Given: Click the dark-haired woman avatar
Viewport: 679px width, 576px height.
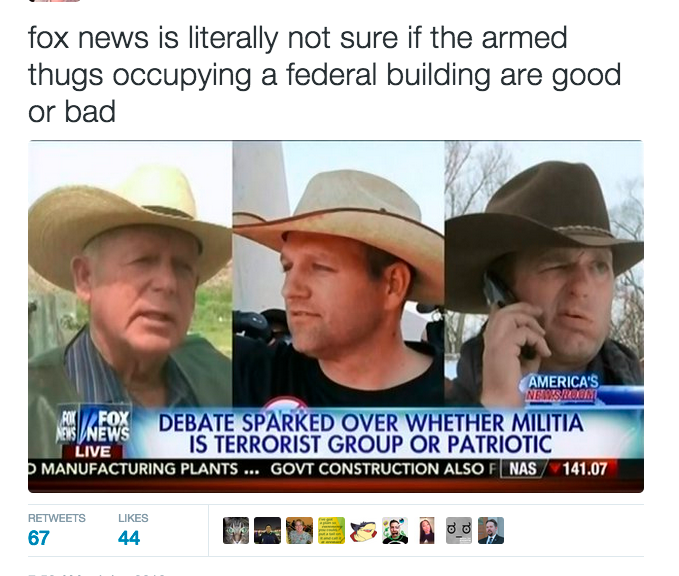Looking at the screenshot, I should coord(427,531).
